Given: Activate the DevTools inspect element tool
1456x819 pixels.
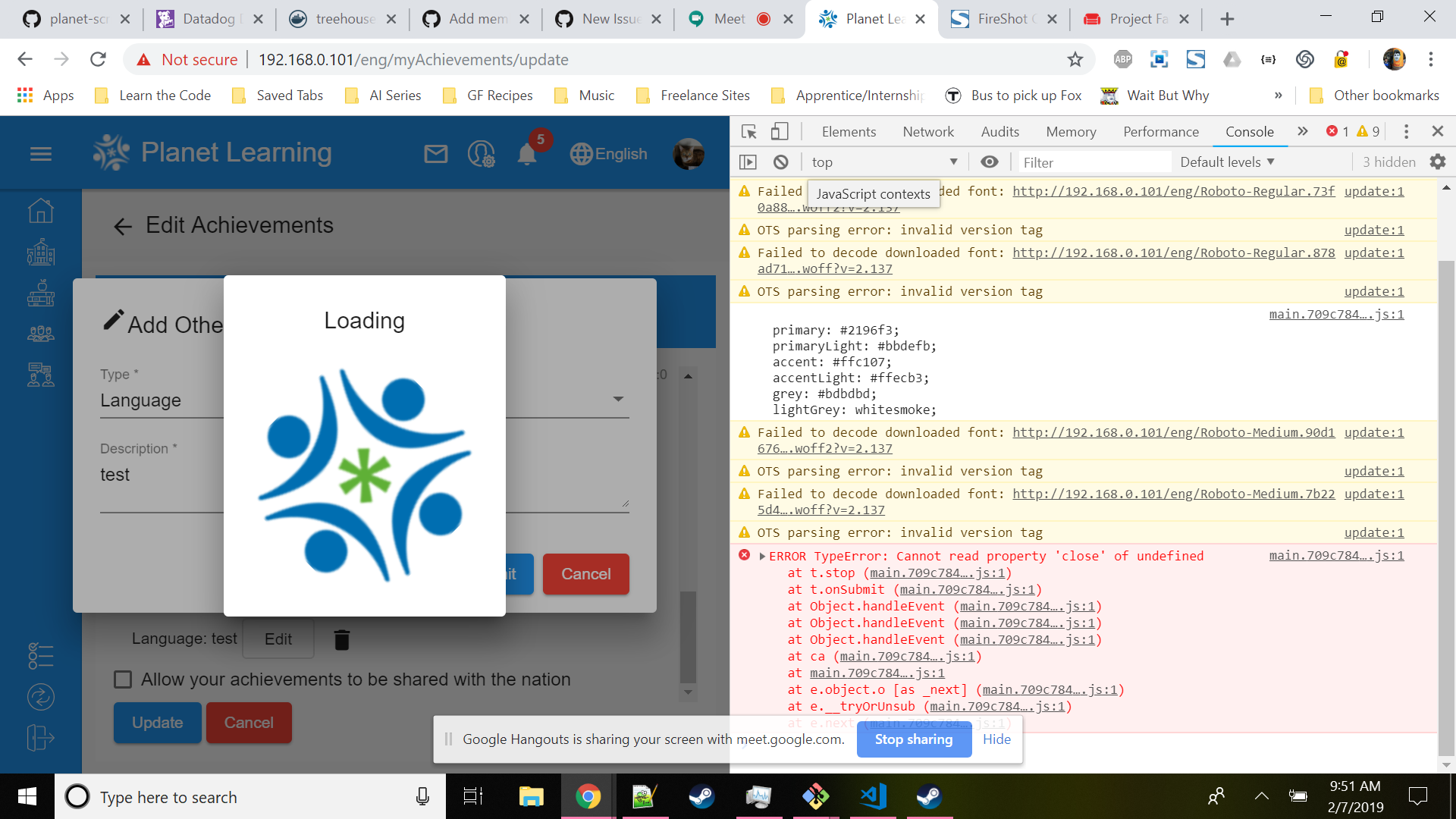Looking at the screenshot, I should coord(749,132).
